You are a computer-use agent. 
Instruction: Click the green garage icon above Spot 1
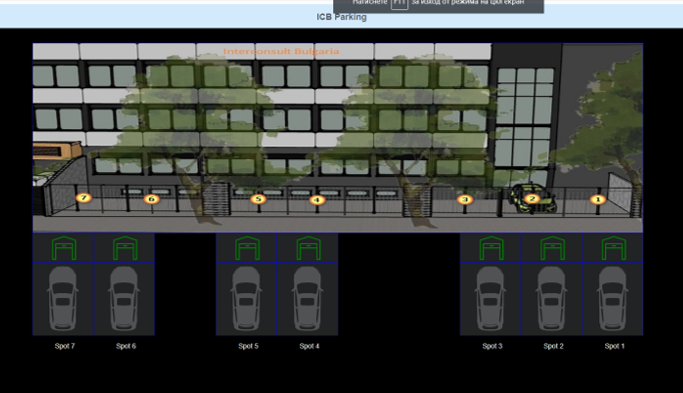pyautogui.click(x=614, y=248)
